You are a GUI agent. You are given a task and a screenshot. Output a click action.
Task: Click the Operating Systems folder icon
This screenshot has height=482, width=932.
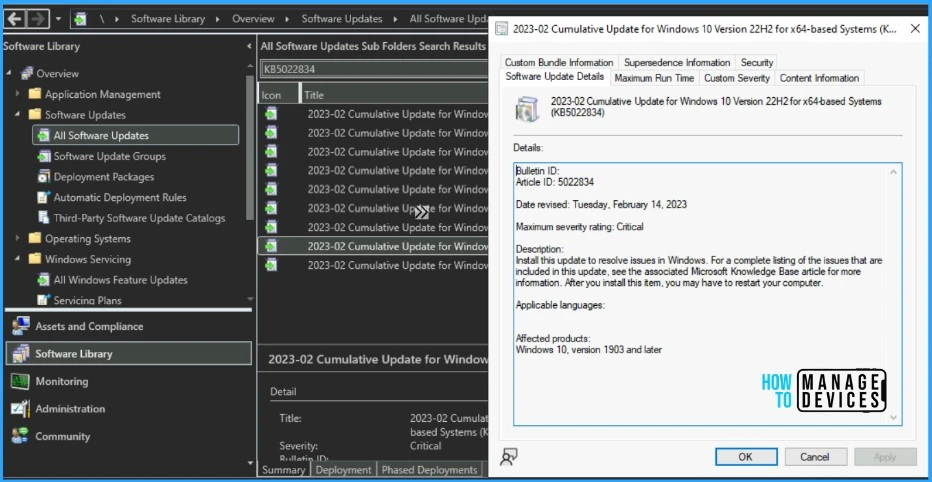coord(35,238)
